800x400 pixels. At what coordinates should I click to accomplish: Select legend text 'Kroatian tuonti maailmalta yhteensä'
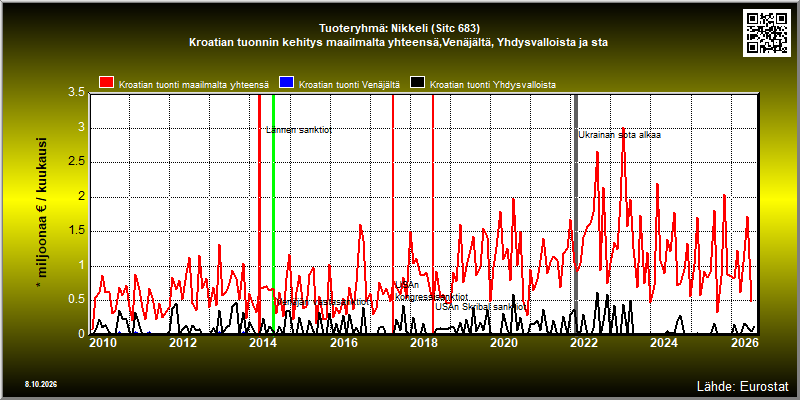pyautogui.click(x=194, y=85)
